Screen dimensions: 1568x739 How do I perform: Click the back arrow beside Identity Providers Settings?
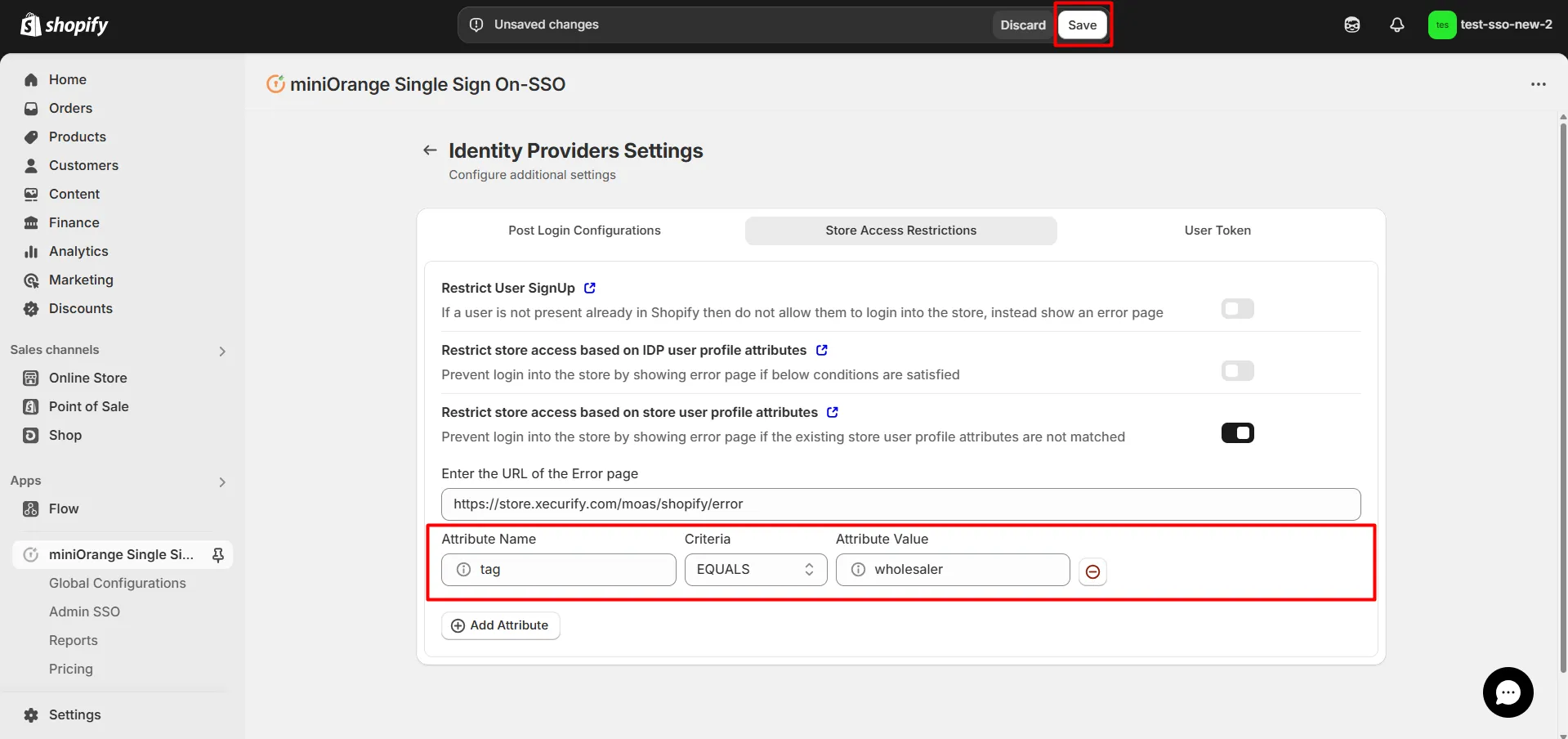(x=430, y=150)
